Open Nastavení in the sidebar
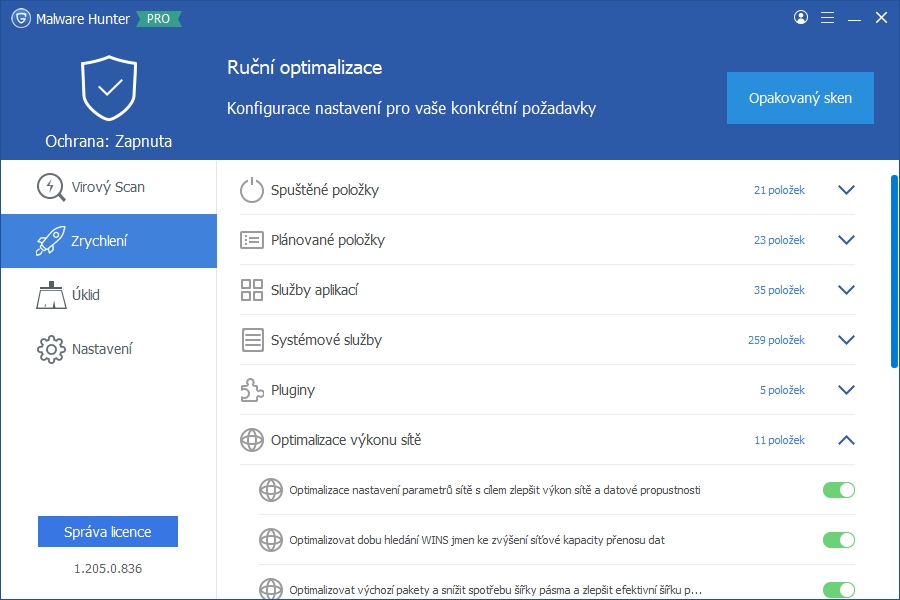The height and width of the screenshot is (600, 900). click(108, 349)
